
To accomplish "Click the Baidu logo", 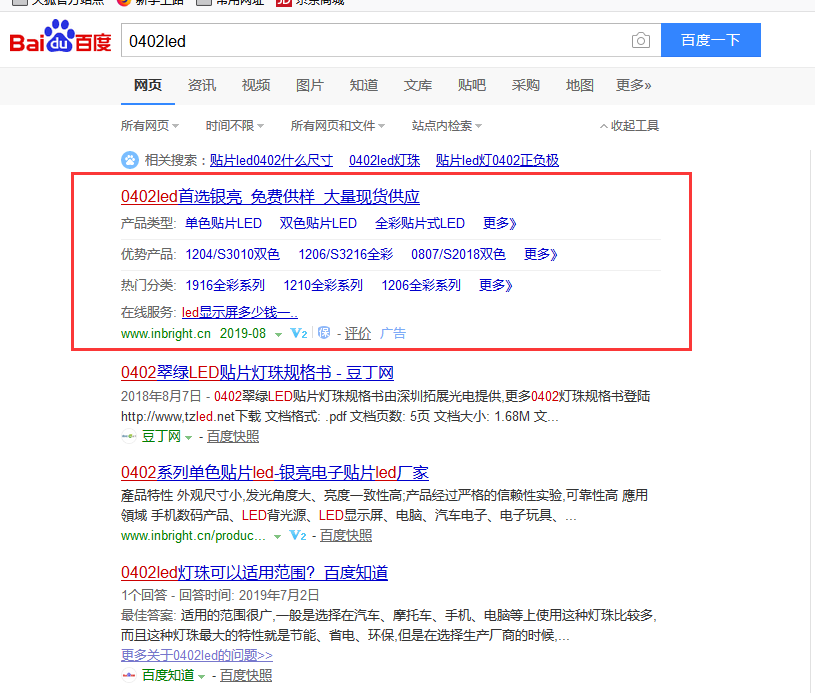I will click(x=60, y=37).
